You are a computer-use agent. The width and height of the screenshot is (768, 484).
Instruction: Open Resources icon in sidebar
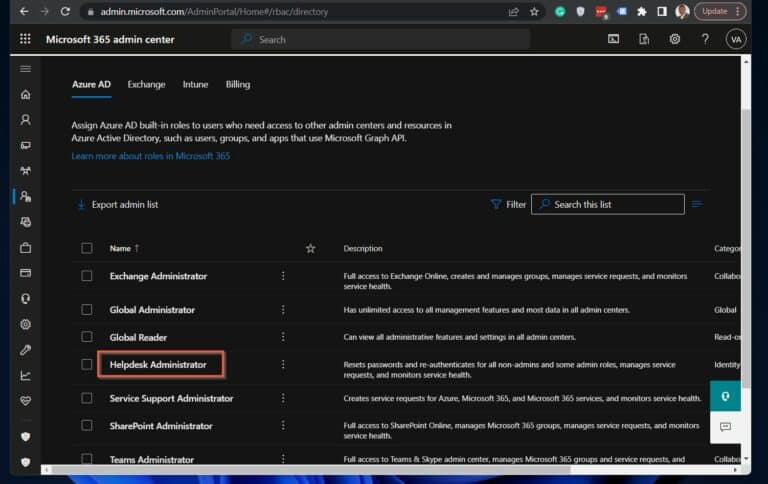(25, 222)
